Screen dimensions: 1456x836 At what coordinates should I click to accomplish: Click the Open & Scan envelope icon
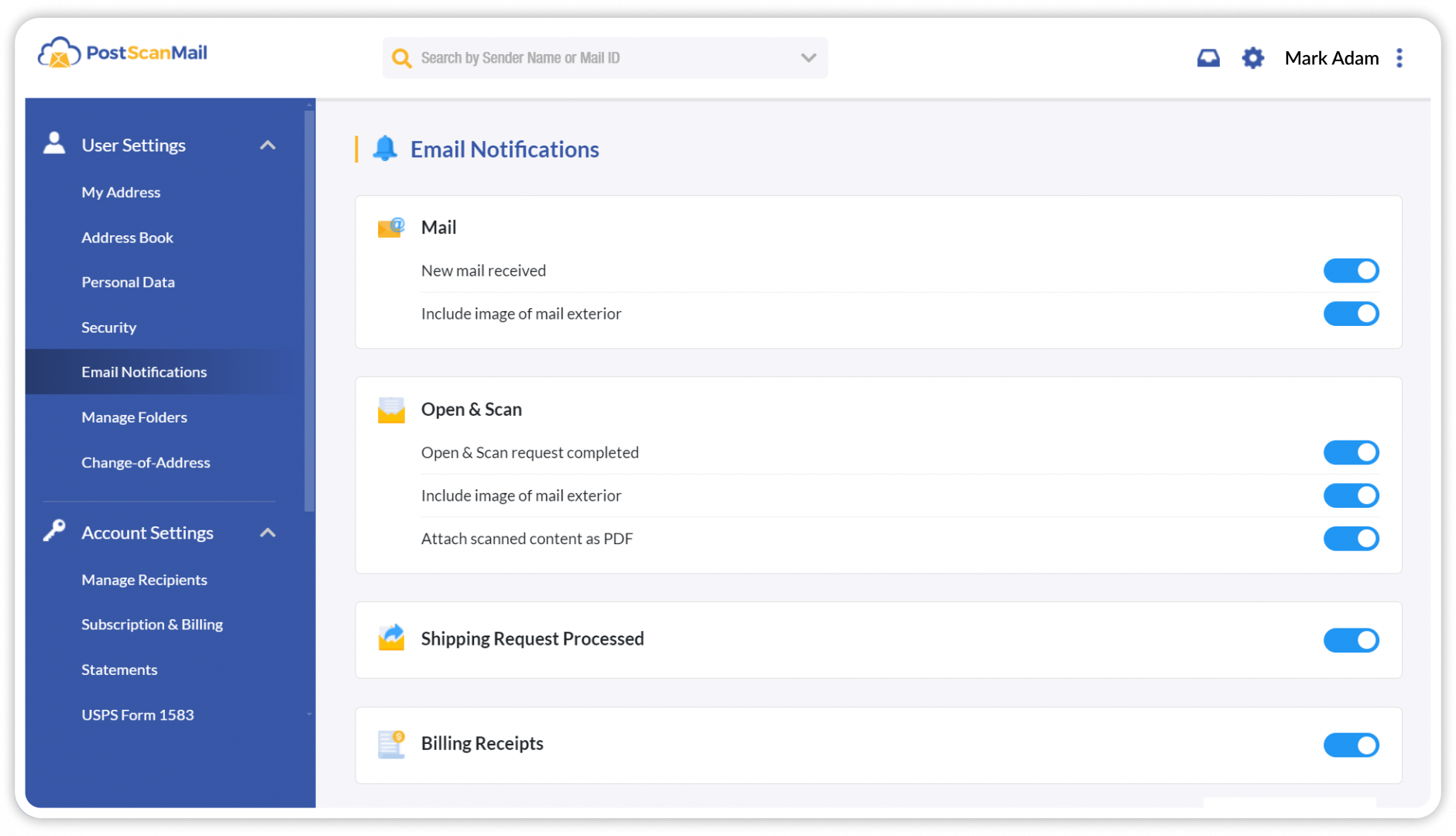390,409
